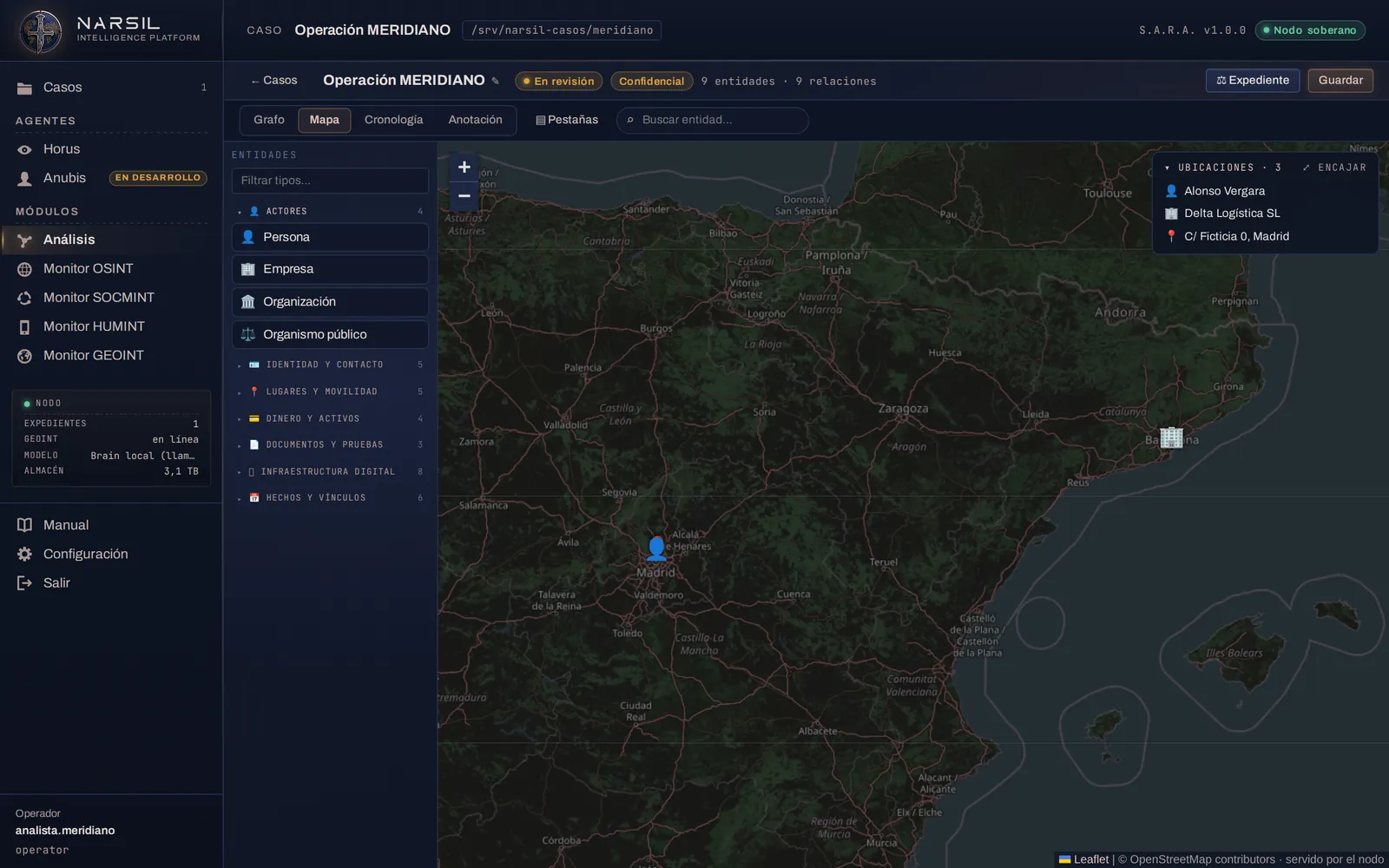The height and width of the screenshot is (868, 1389).
Task: Open Monitor HUMINT module
Action: tap(111, 326)
